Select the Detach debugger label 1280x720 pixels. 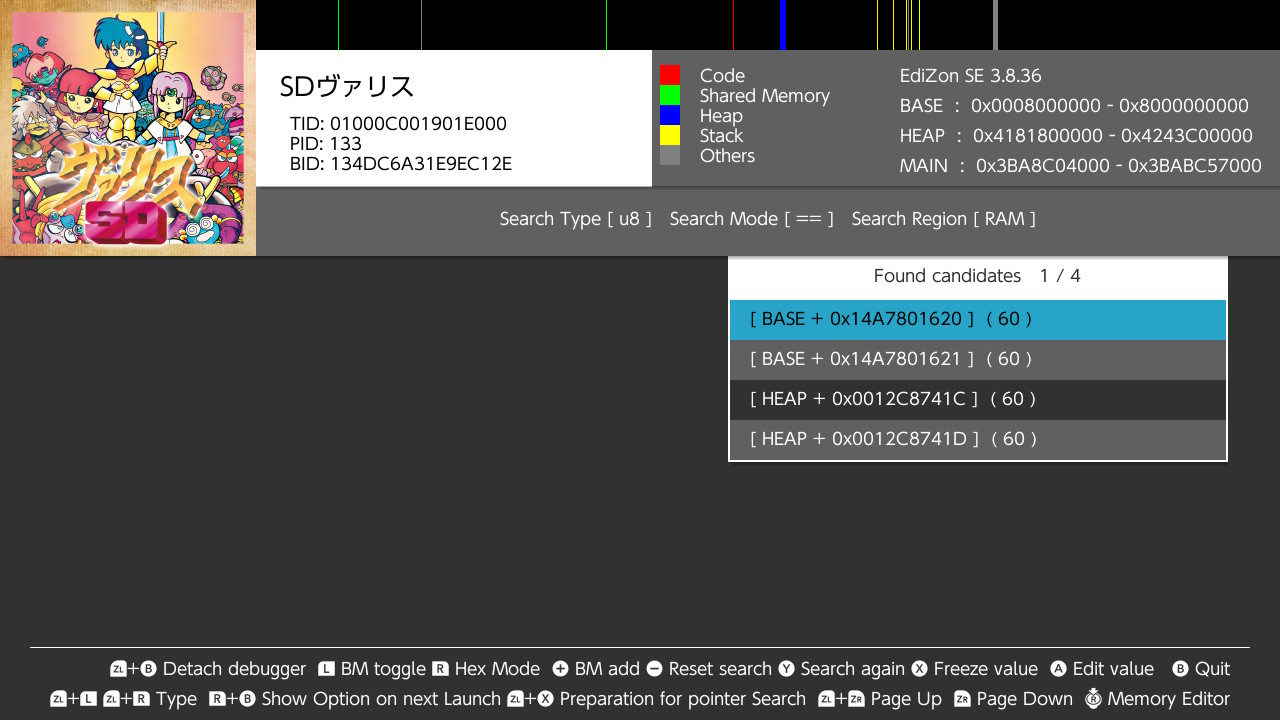point(234,669)
